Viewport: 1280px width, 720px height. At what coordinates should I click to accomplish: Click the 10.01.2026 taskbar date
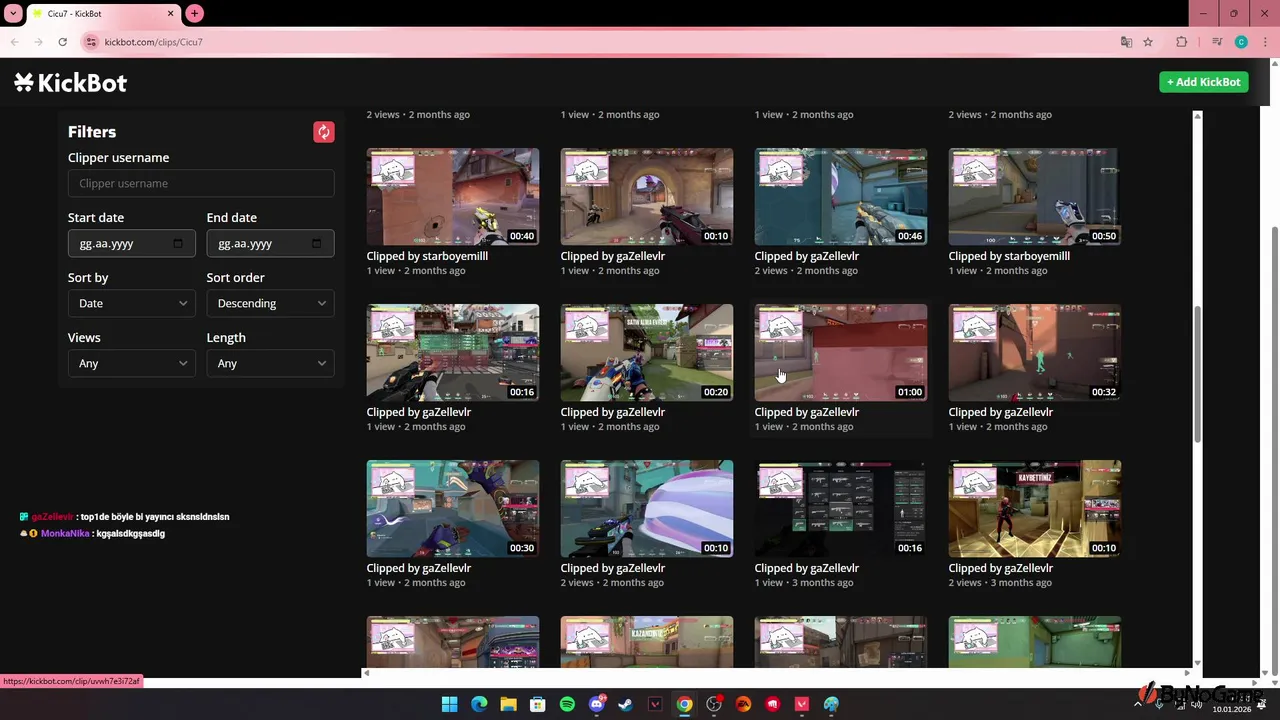tap(1231, 709)
